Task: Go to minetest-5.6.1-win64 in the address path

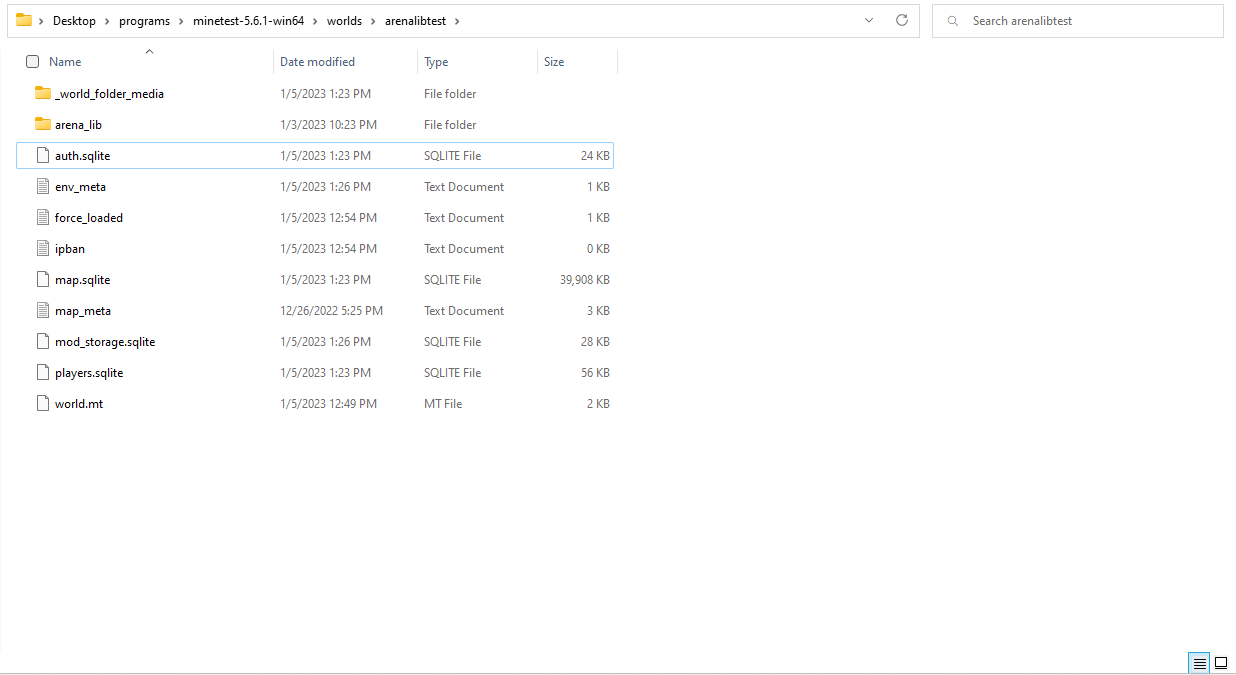Action: [x=248, y=21]
